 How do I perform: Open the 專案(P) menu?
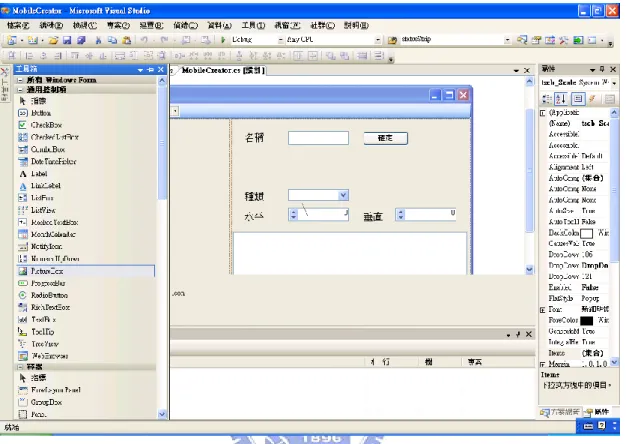point(118,26)
